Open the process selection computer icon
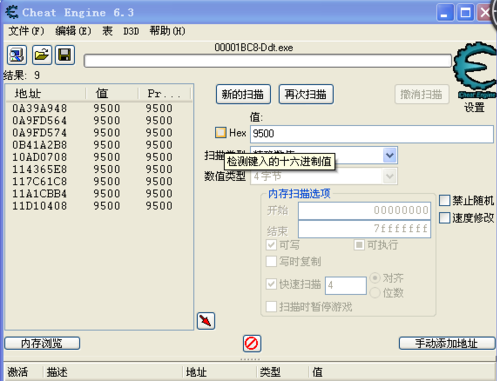Image resolution: width=497 pixels, height=381 pixels. click(17, 55)
